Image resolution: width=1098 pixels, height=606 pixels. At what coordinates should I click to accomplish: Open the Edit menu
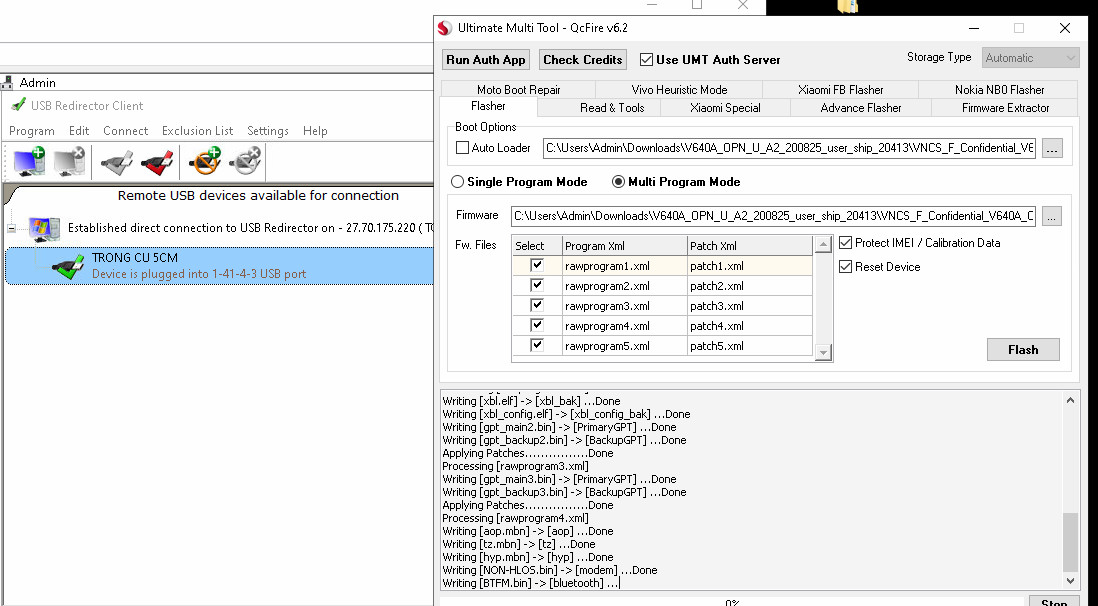(x=79, y=131)
